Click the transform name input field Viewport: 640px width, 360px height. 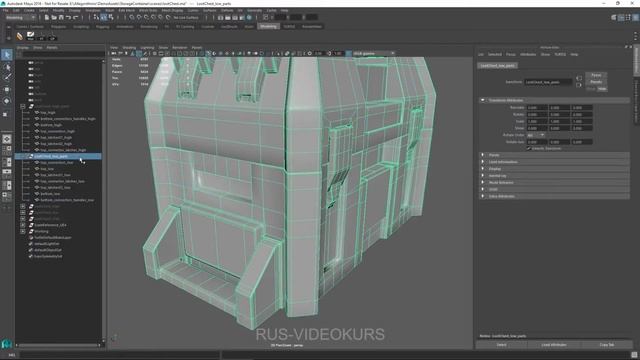pyautogui.click(x=548, y=82)
